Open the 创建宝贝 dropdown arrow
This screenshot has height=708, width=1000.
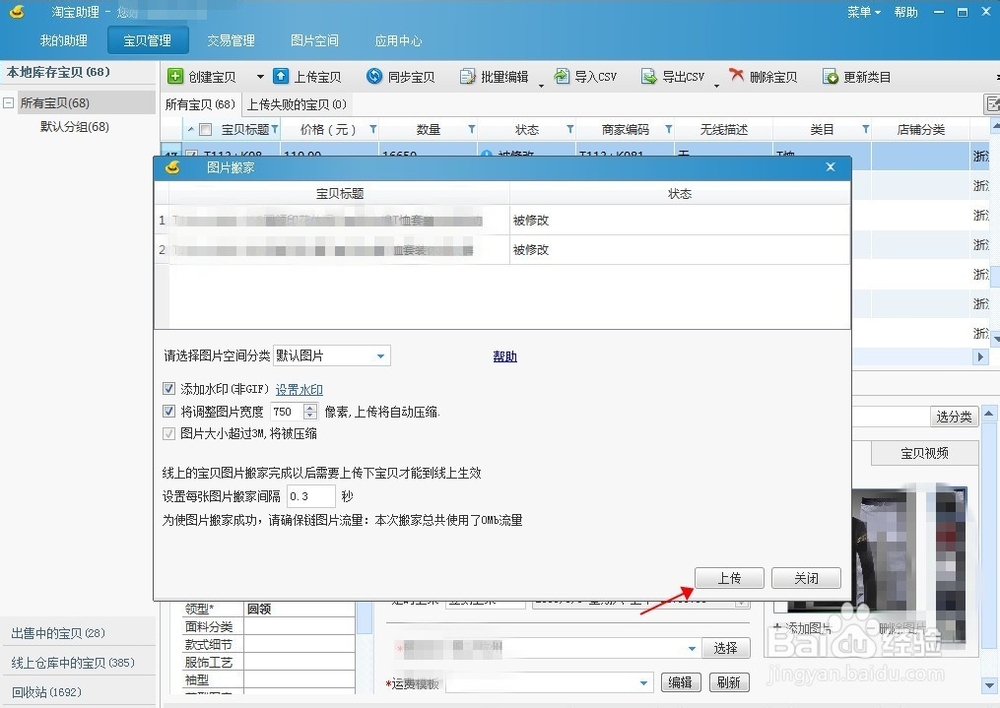click(x=260, y=76)
